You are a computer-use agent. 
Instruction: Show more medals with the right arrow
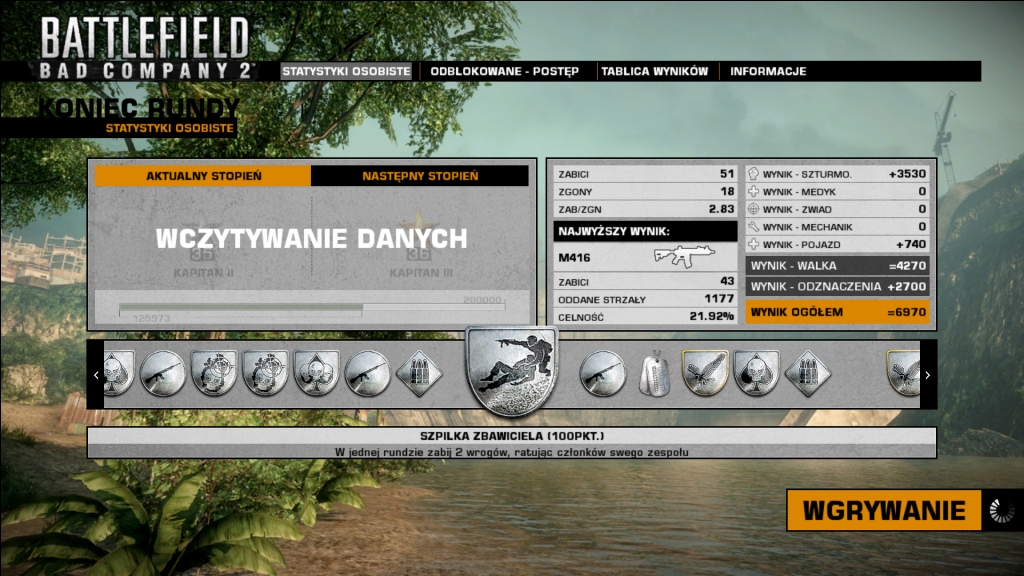coord(928,375)
